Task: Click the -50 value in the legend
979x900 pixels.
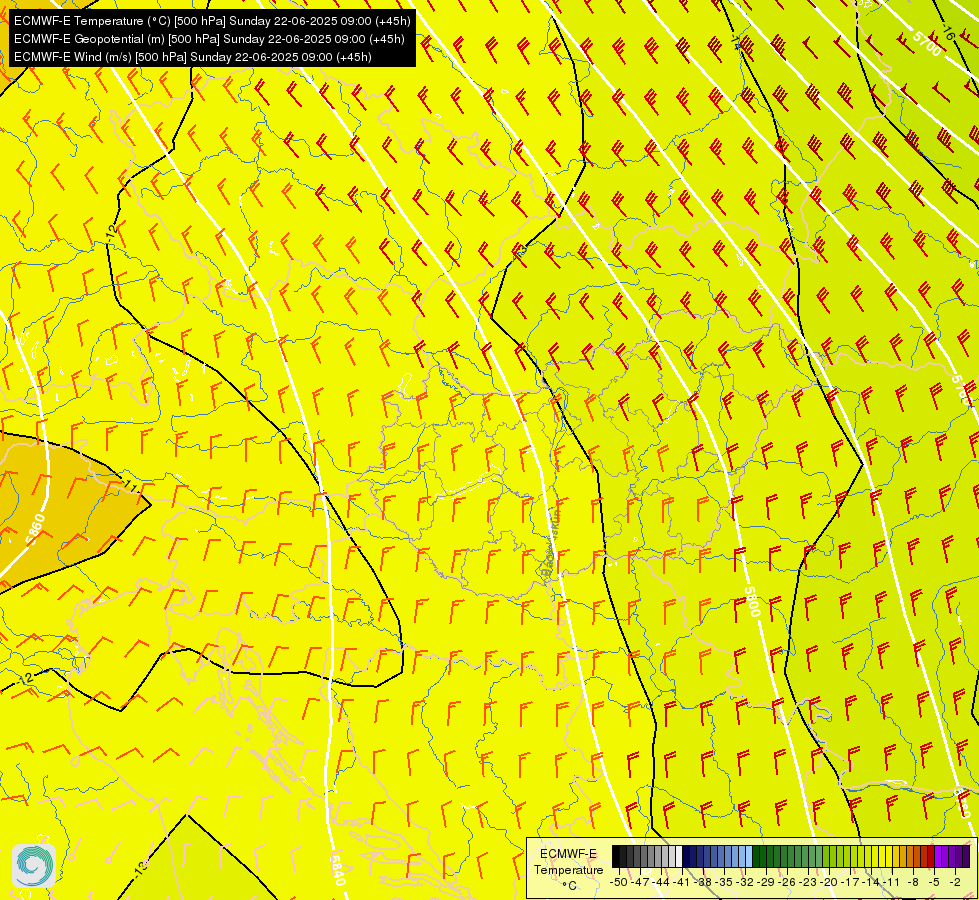Action: click(619, 883)
